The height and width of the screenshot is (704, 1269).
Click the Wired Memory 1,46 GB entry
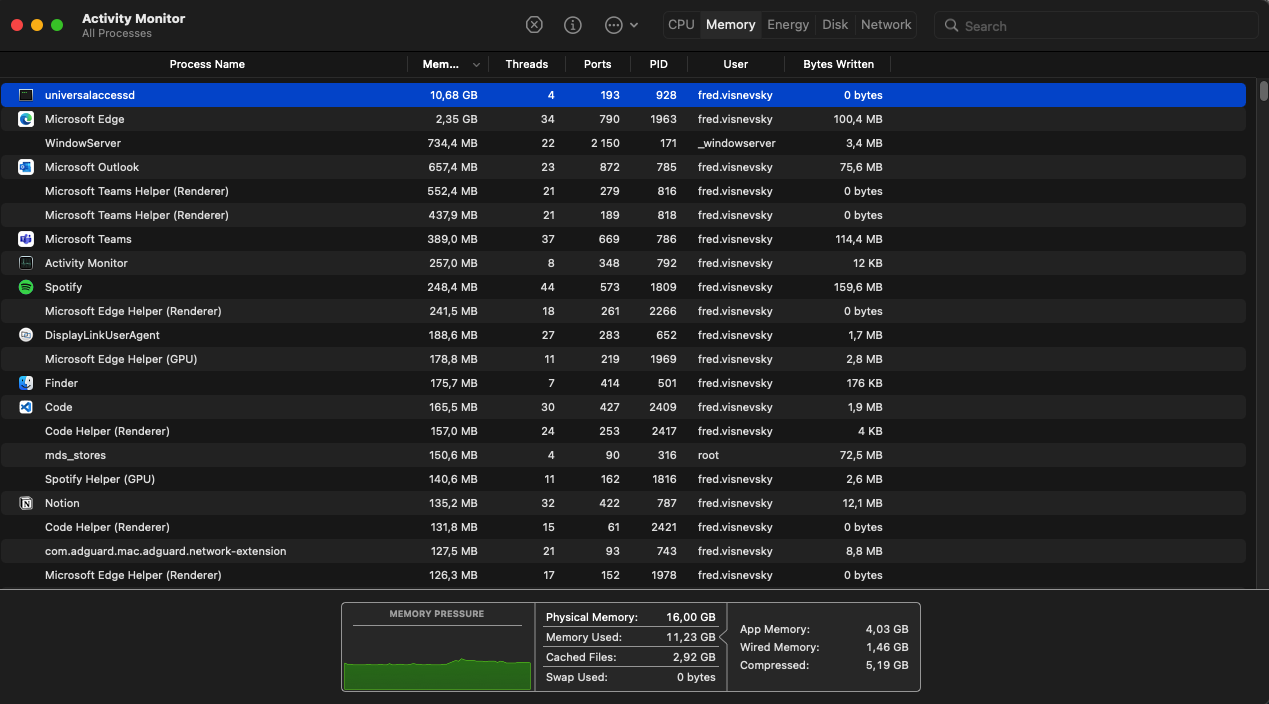tap(824, 647)
